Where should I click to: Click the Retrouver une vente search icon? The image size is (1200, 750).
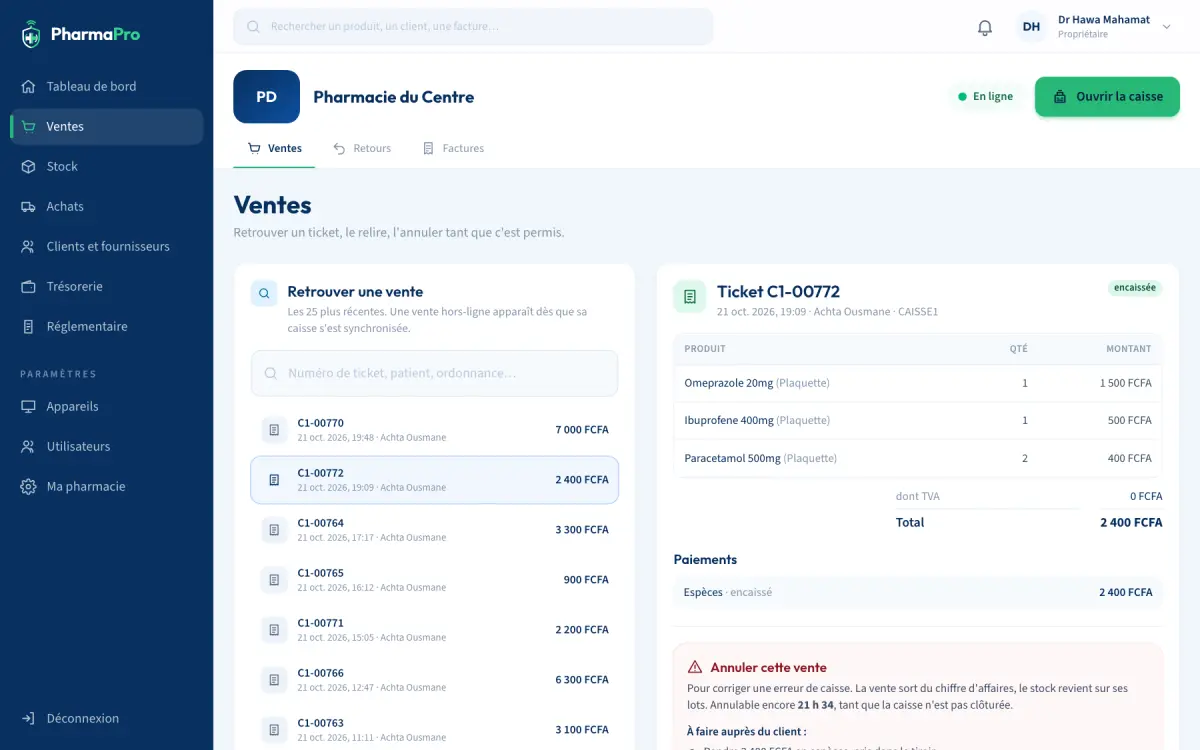(264, 294)
